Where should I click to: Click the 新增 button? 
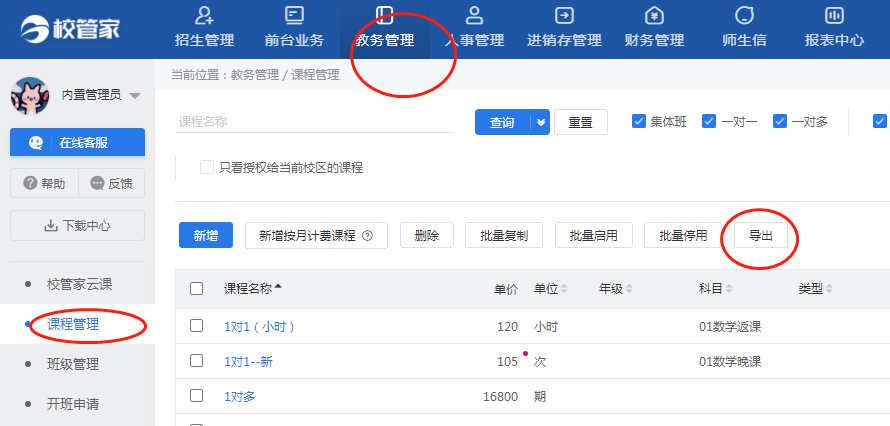206,235
